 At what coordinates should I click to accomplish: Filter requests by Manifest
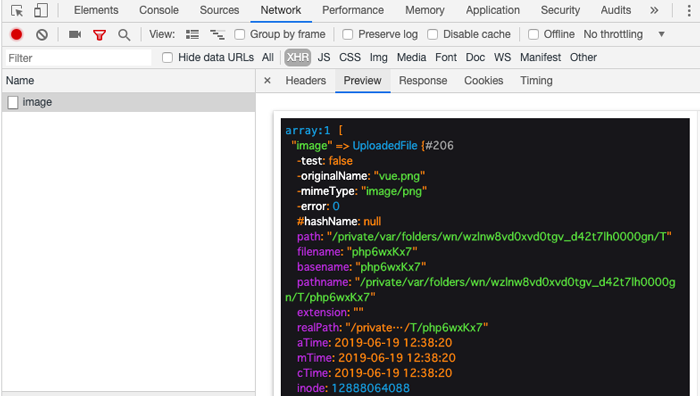click(x=540, y=58)
